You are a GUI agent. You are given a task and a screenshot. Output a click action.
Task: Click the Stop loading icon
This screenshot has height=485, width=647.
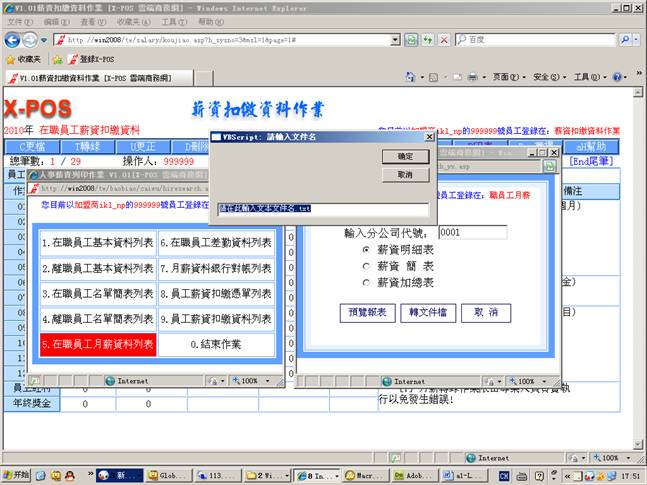click(444, 40)
